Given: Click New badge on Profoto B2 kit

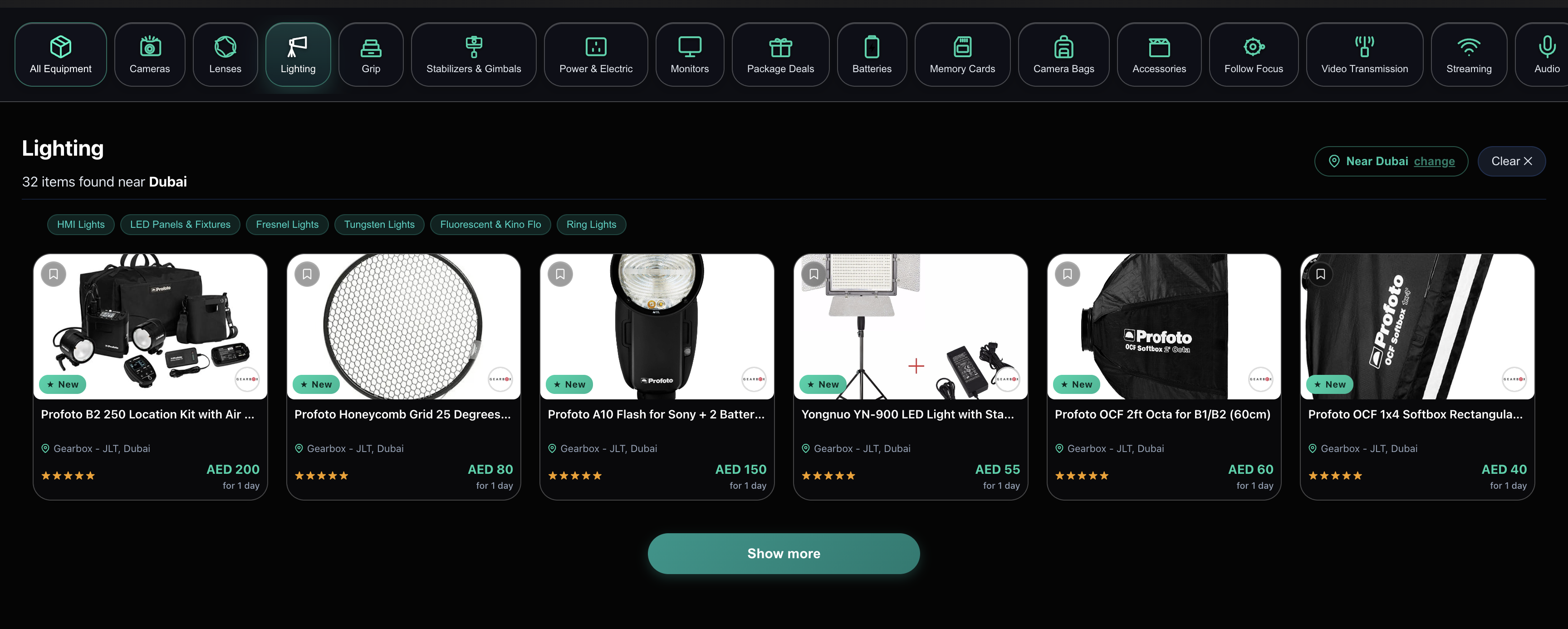Looking at the screenshot, I should pyautogui.click(x=63, y=384).
